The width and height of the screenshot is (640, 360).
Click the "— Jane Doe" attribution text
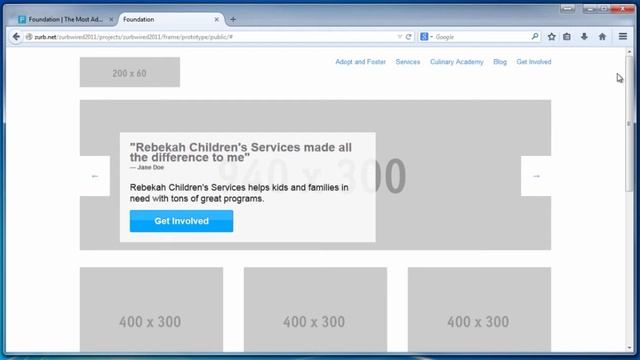point(147,167)
